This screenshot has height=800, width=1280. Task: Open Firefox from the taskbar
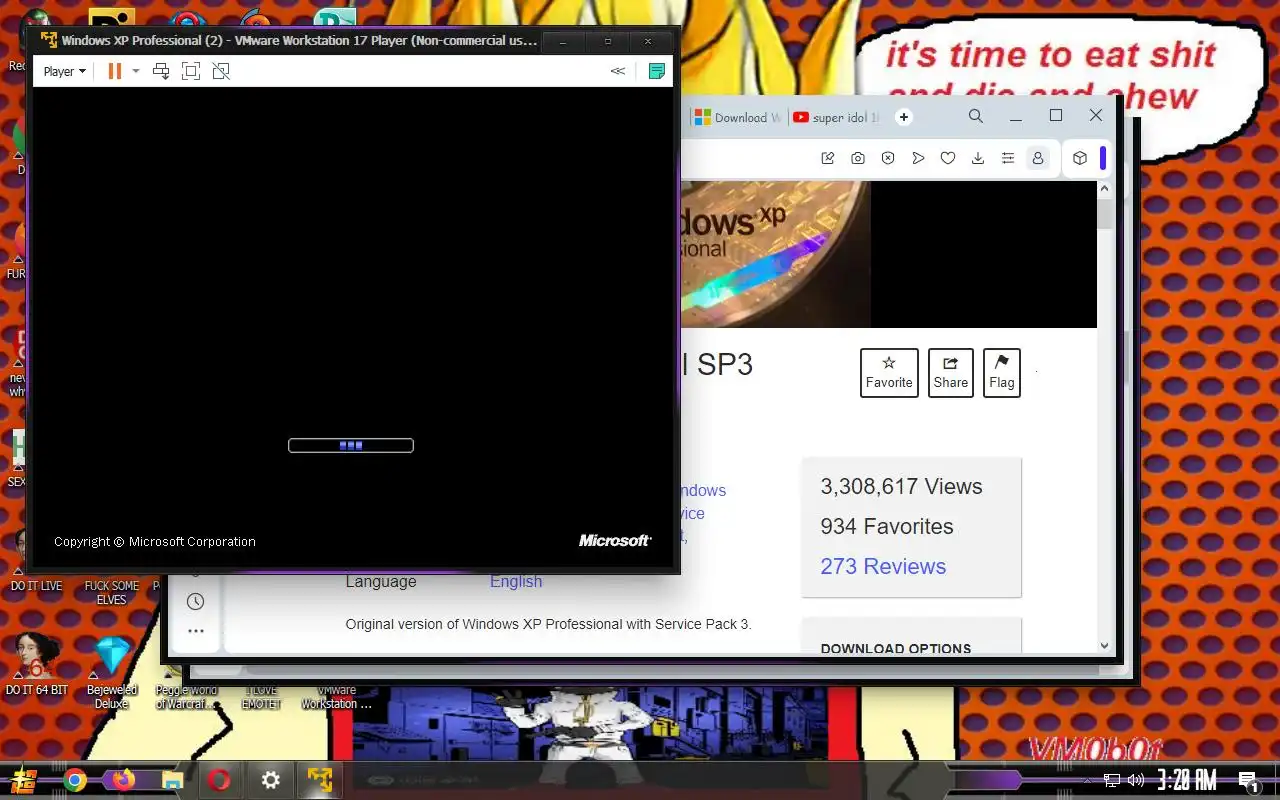[x=123, y=780]
